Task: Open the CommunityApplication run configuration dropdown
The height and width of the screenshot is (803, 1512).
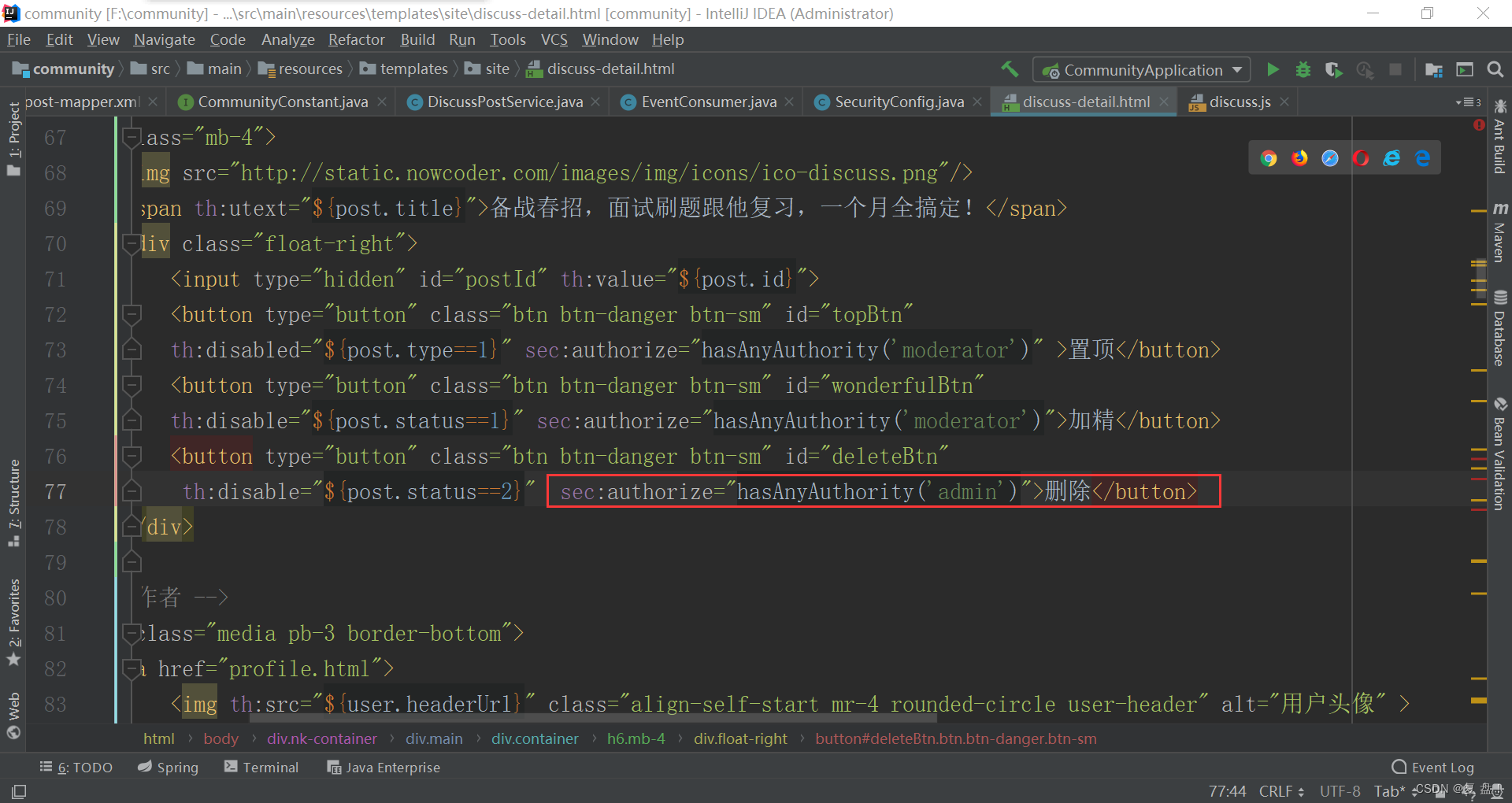Action: 1141,70
